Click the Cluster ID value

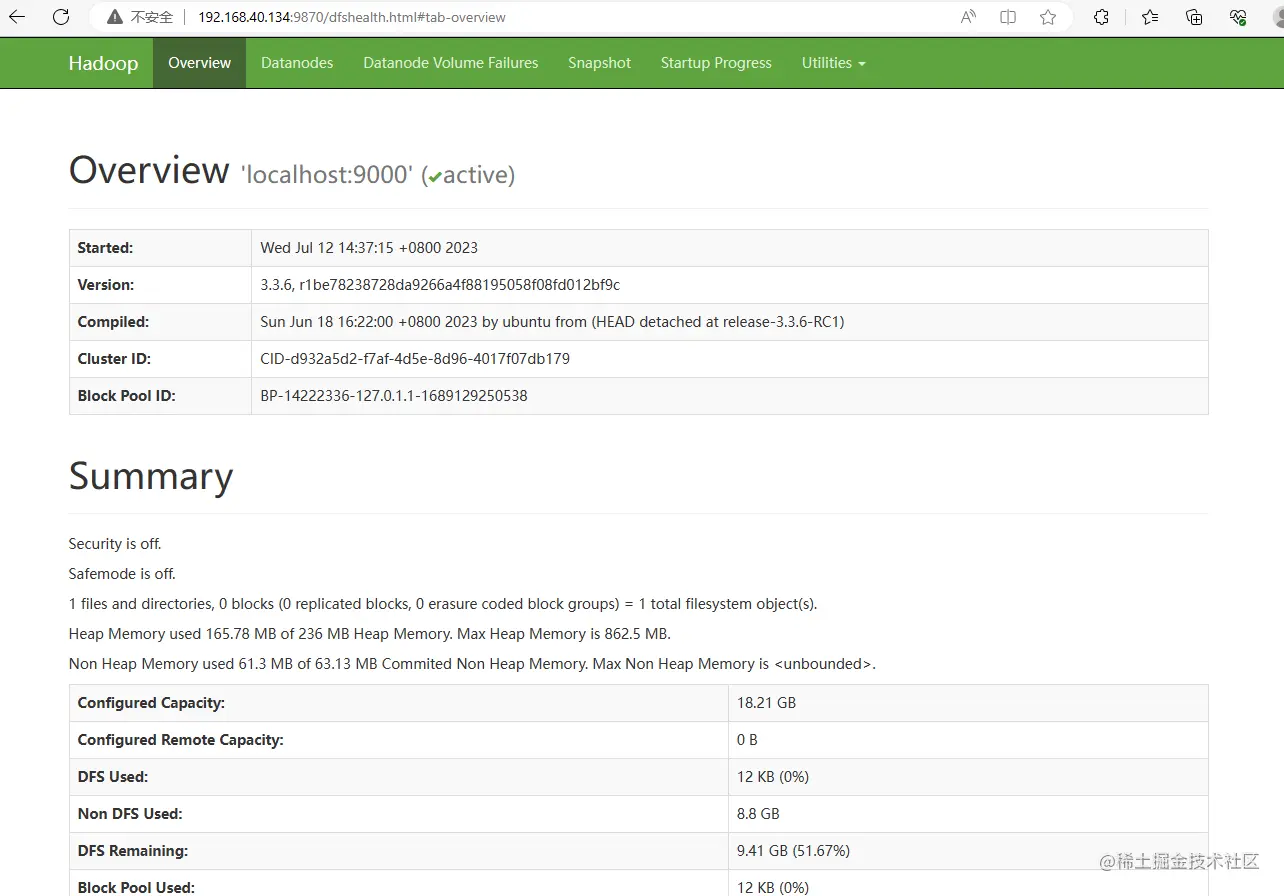tap(415, 359)
